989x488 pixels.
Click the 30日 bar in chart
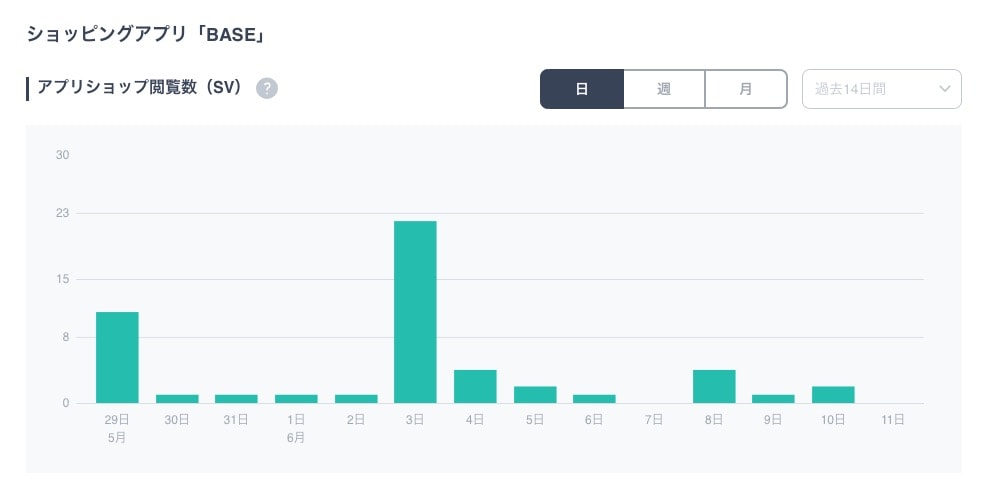tap(177, 399)
